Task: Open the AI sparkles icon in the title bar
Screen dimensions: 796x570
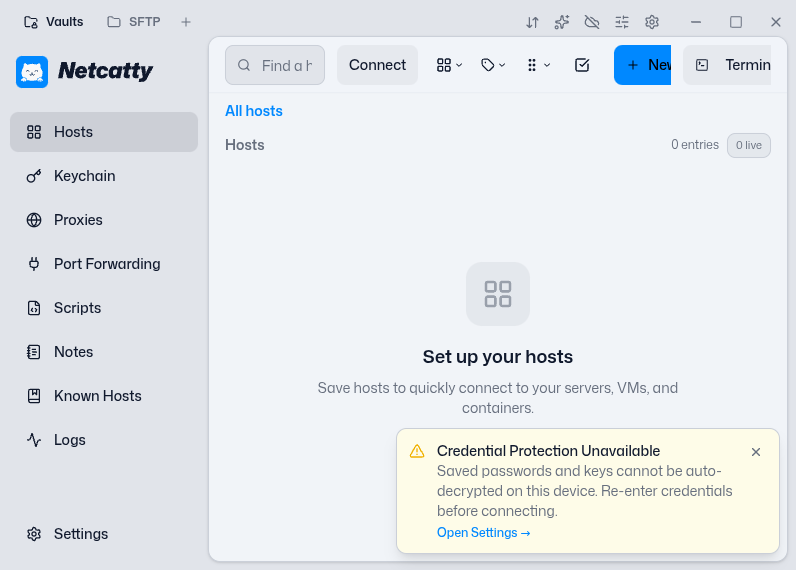Action: [x=562, y=22]
